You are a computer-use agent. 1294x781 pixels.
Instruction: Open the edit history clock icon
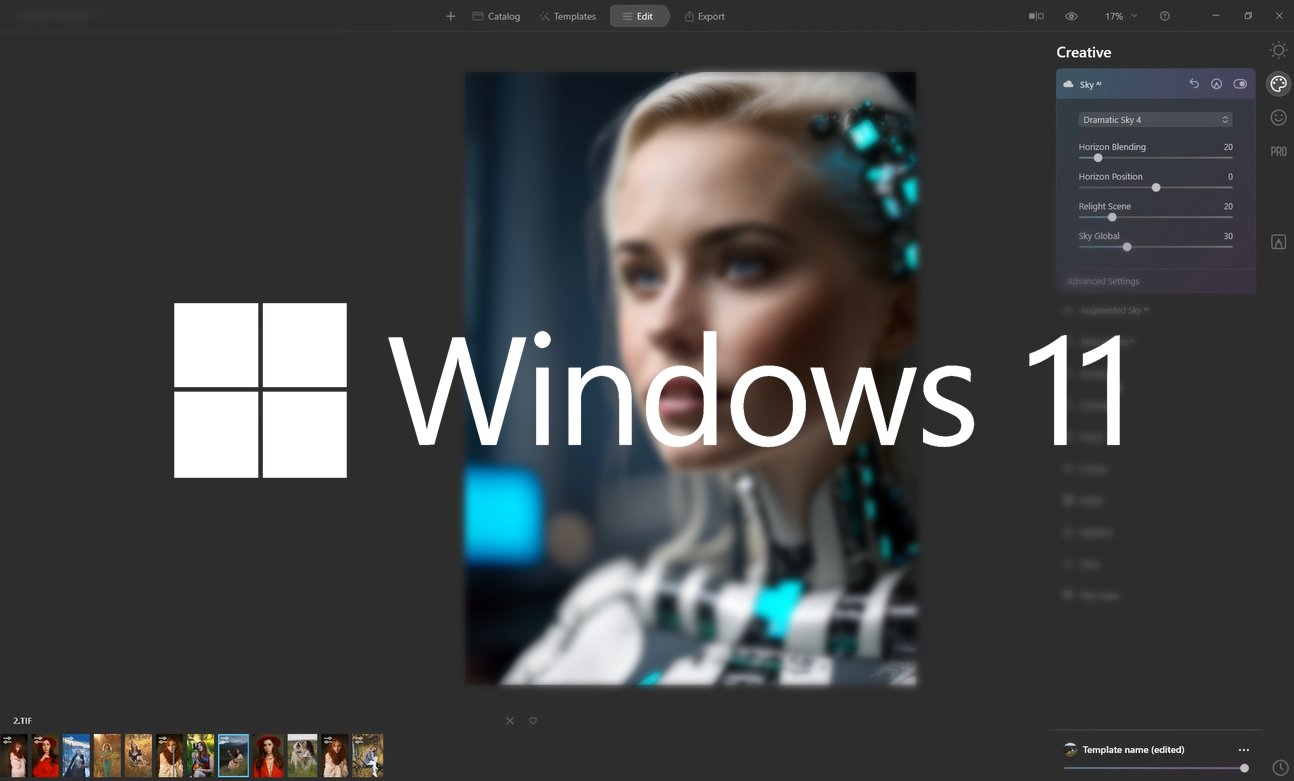pos(1280,768)
